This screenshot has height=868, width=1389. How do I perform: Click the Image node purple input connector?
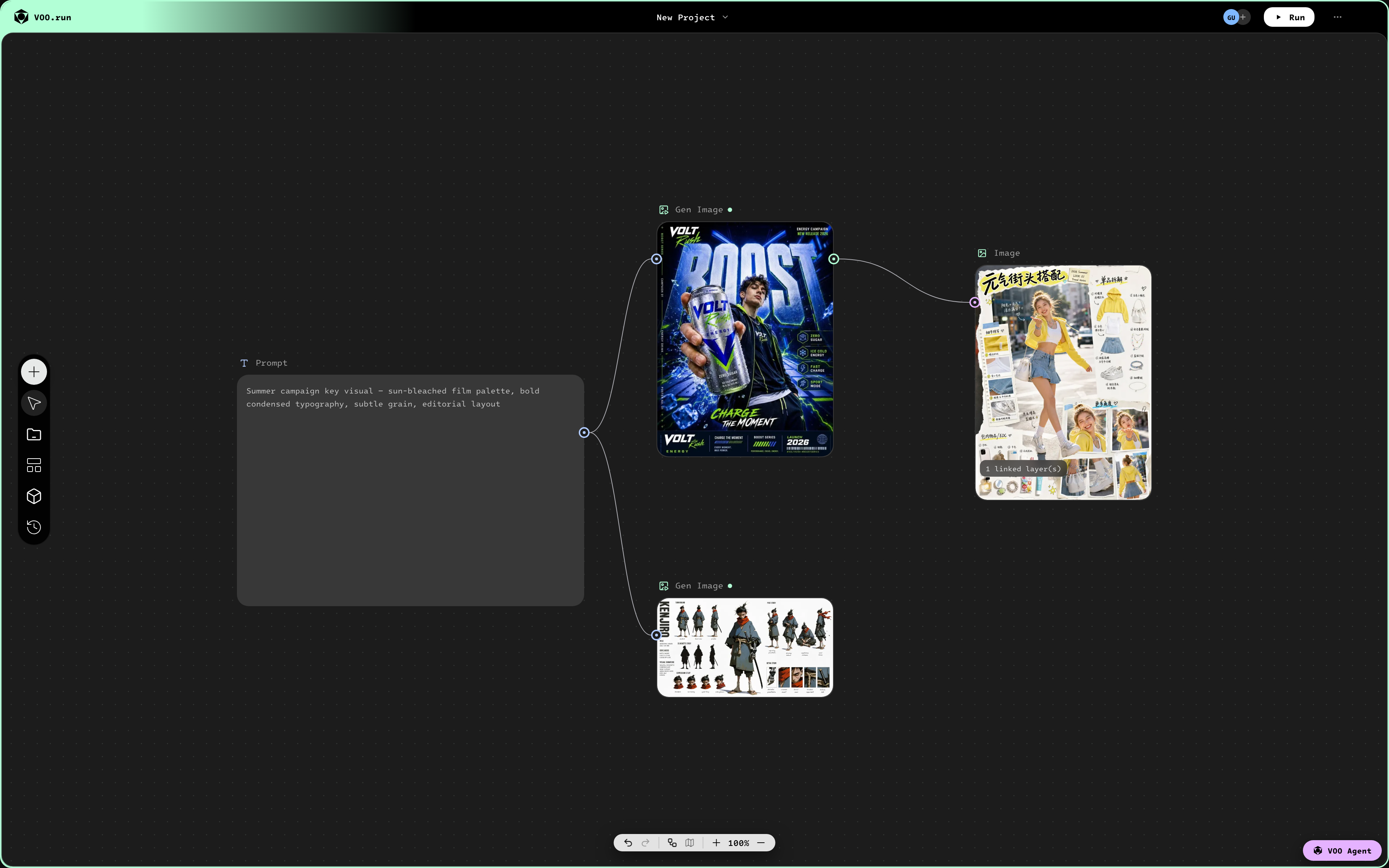tap(974, 302)
